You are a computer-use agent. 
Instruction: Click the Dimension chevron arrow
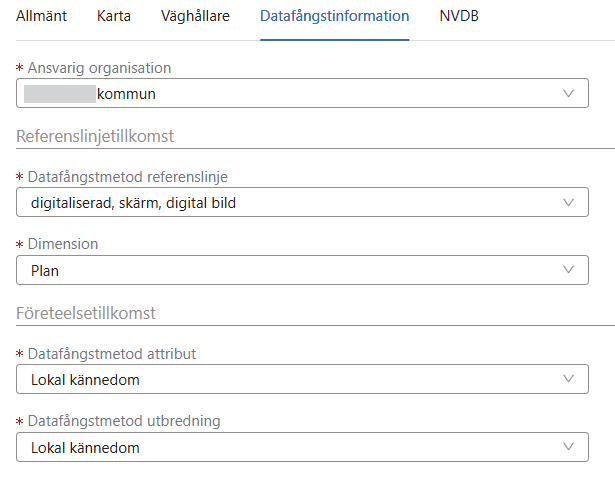click(569, 269)
